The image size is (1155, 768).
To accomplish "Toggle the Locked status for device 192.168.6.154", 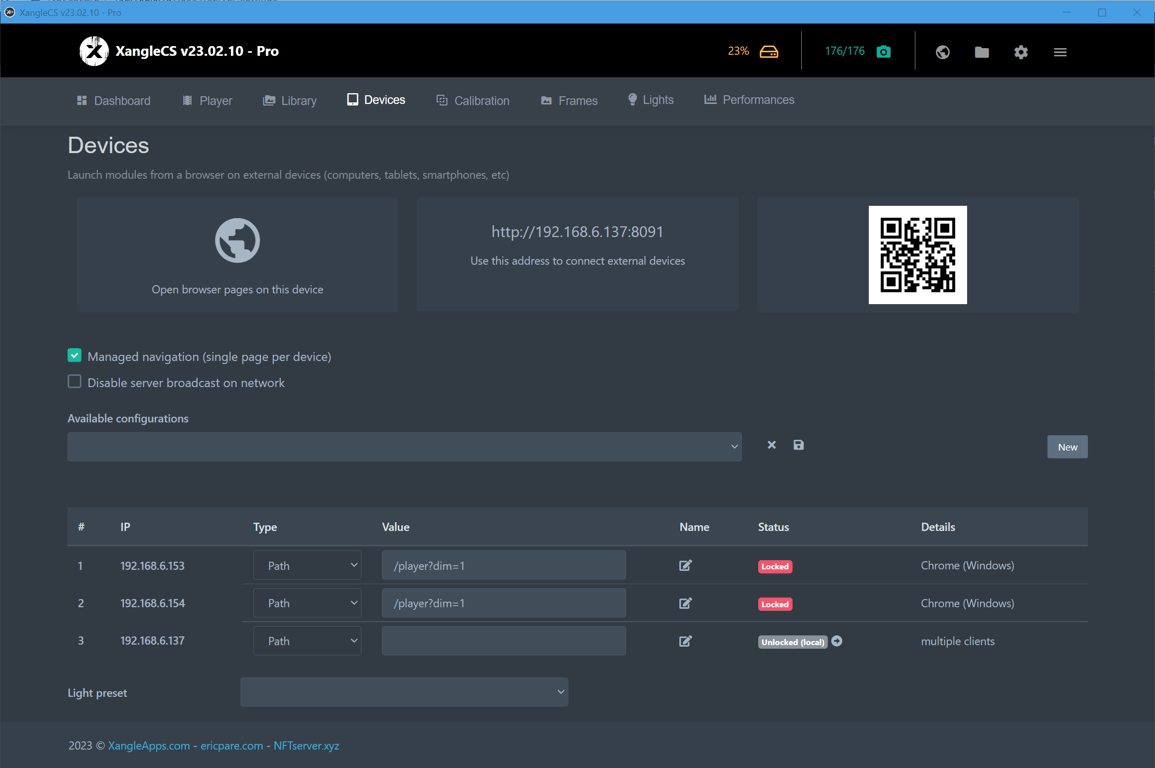I will (774, 604).
